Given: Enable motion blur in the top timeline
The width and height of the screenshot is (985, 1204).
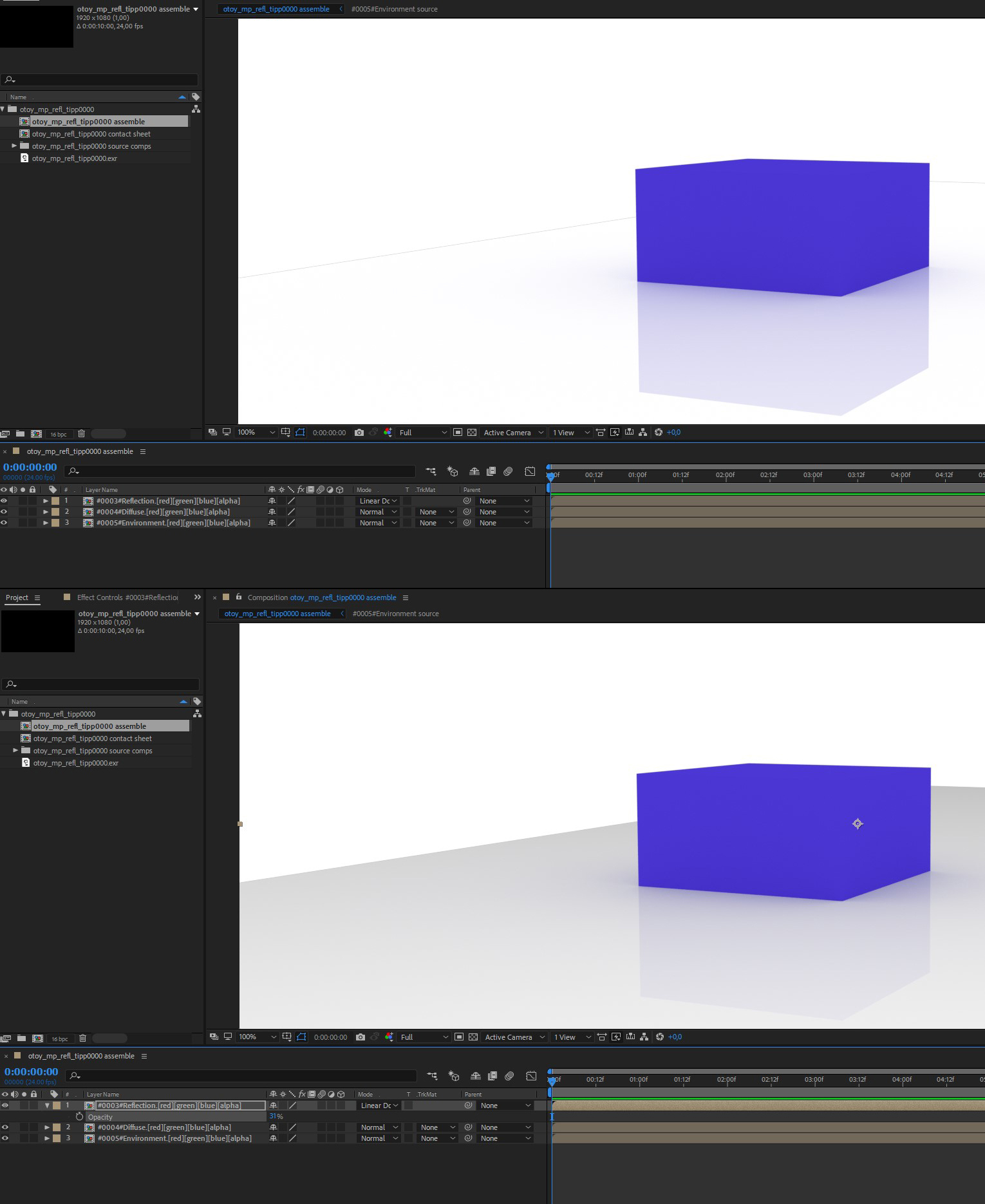Looking at the screenshot, I should tap(508, 471).
